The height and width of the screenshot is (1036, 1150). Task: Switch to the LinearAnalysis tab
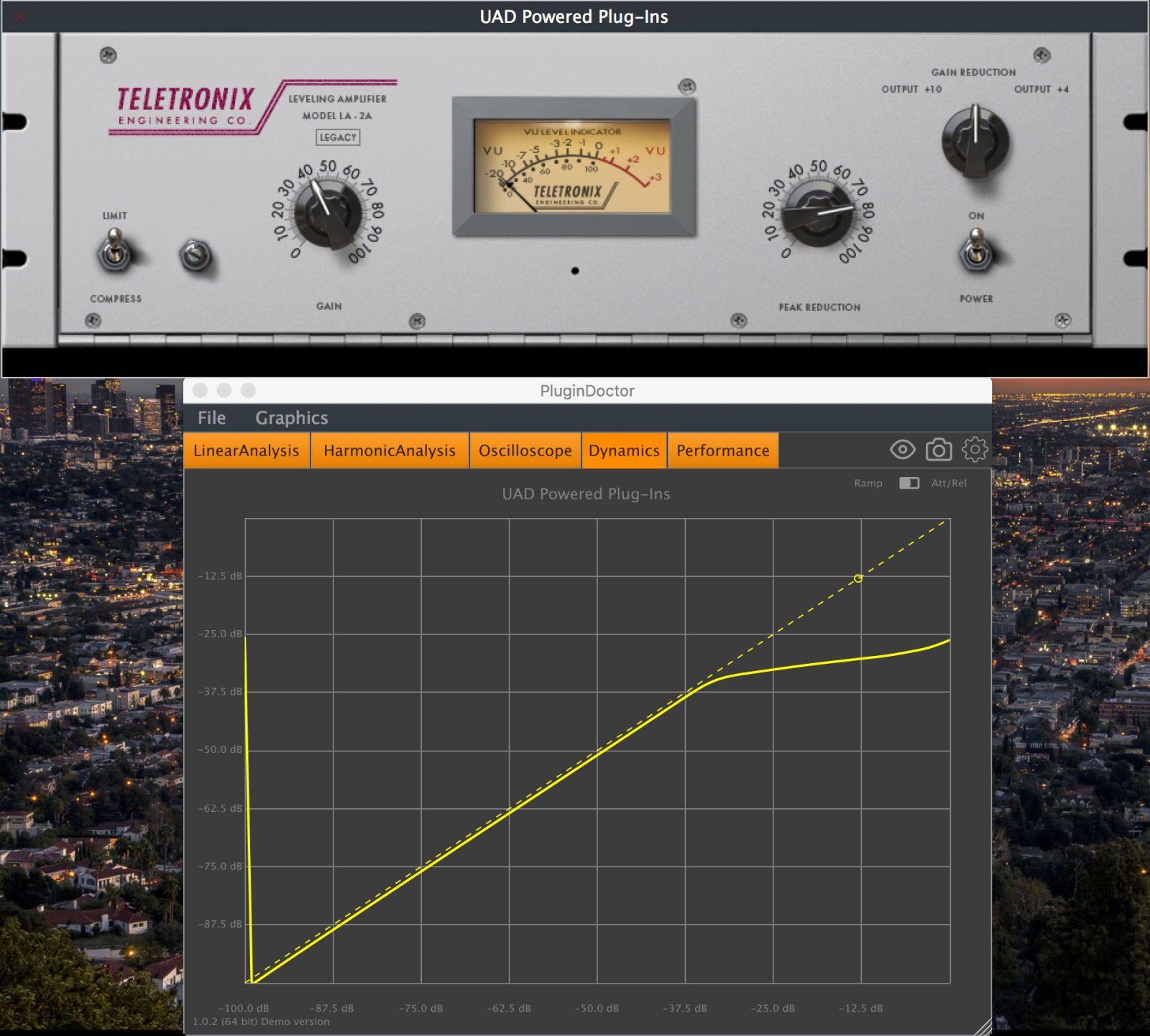point(247,450)
